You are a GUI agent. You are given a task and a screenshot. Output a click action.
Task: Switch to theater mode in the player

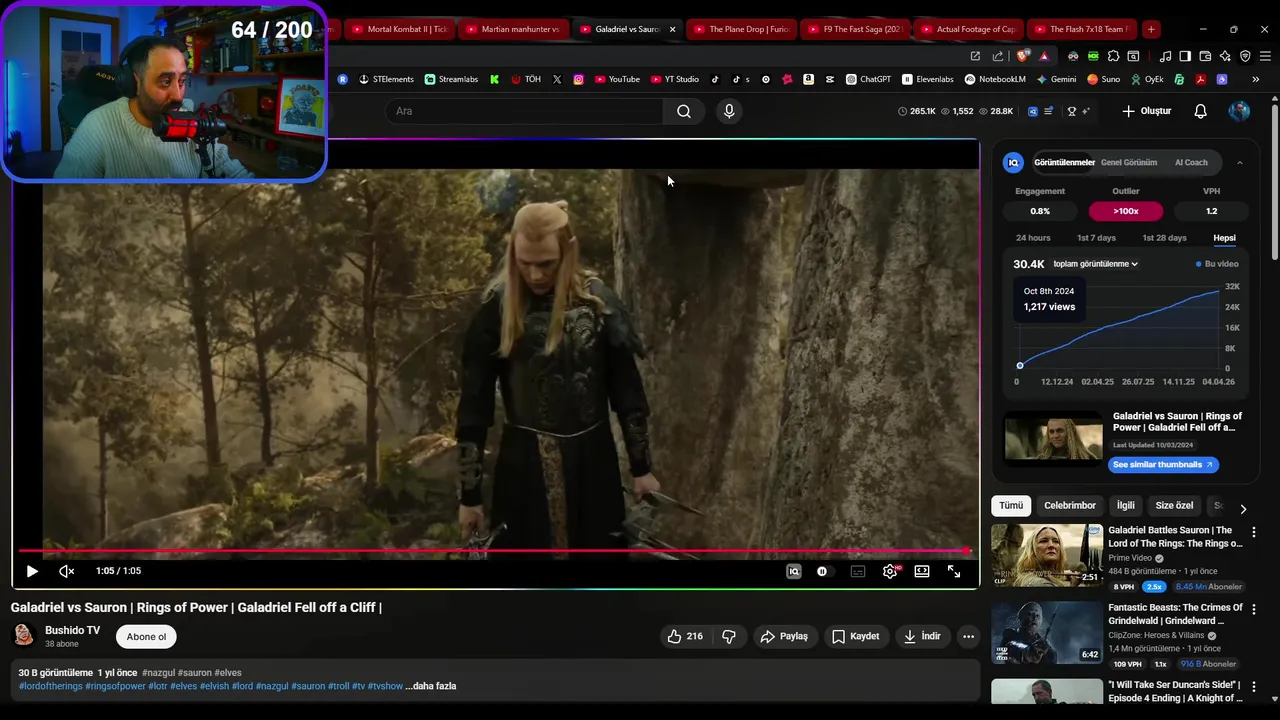click(922, 571)
